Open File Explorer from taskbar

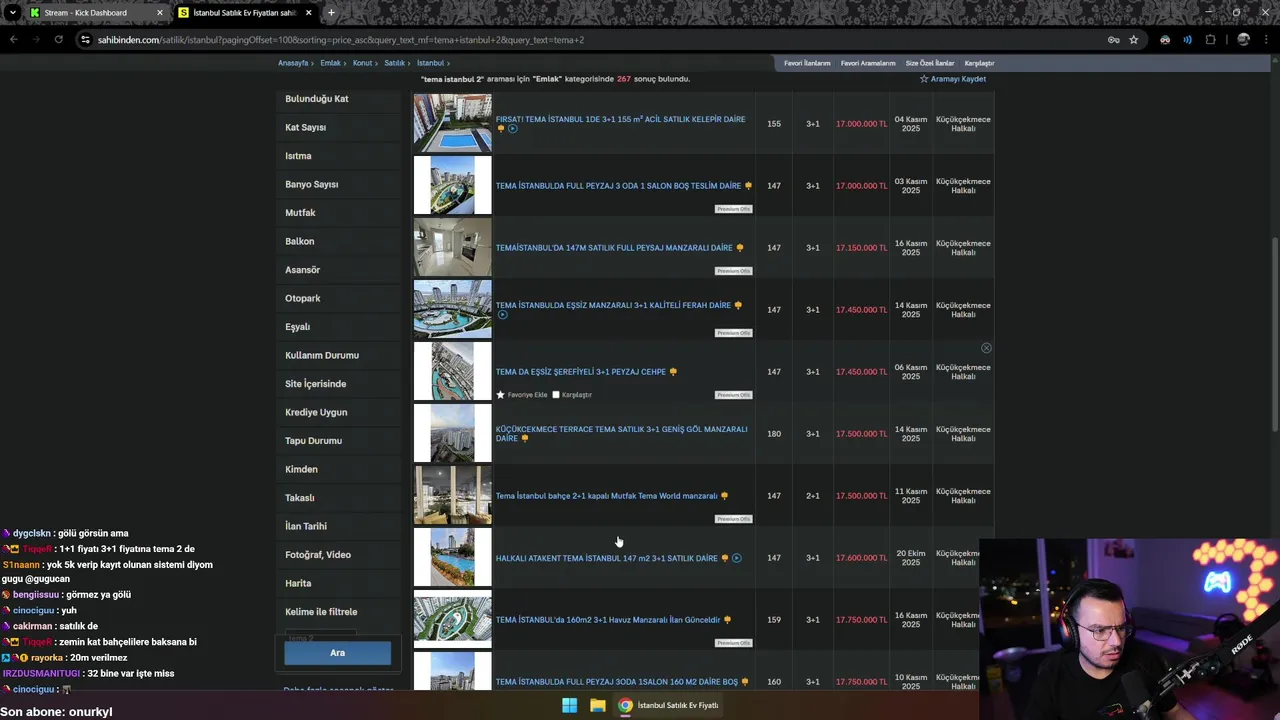tap(597, 705)
